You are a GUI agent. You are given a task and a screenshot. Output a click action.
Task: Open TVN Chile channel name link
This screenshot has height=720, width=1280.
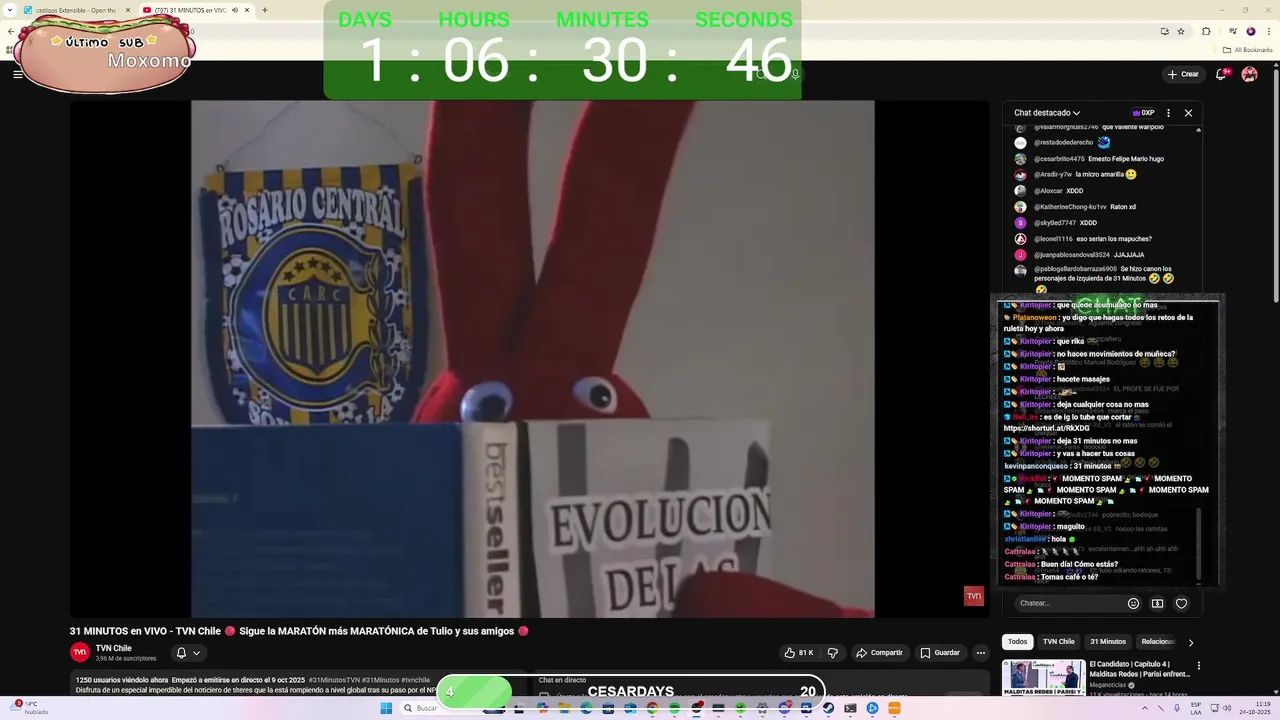[x=114, y=648]
